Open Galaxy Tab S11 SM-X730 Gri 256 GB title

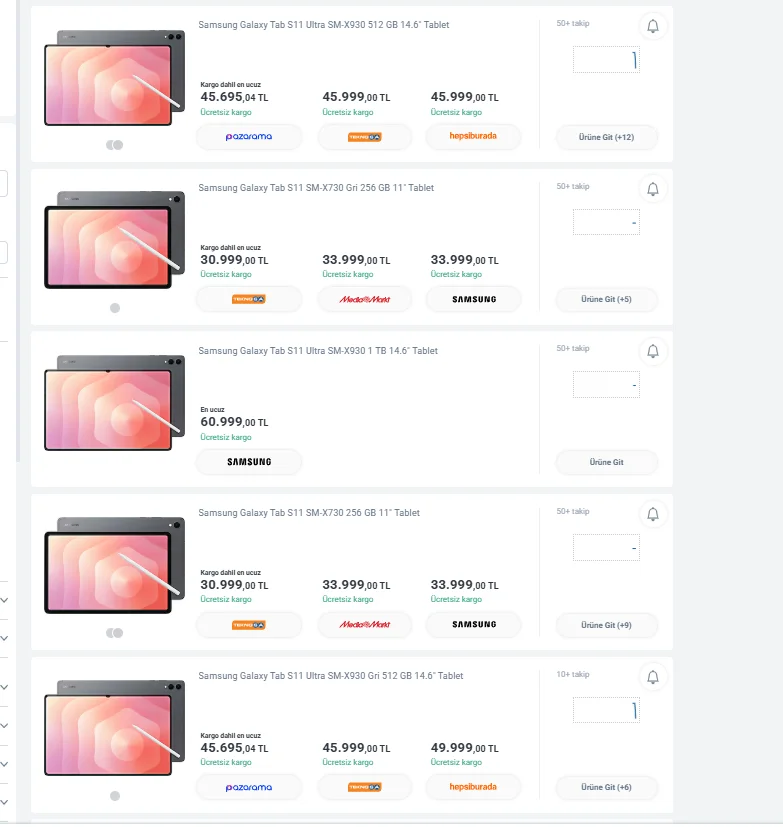tap(316, 188)
